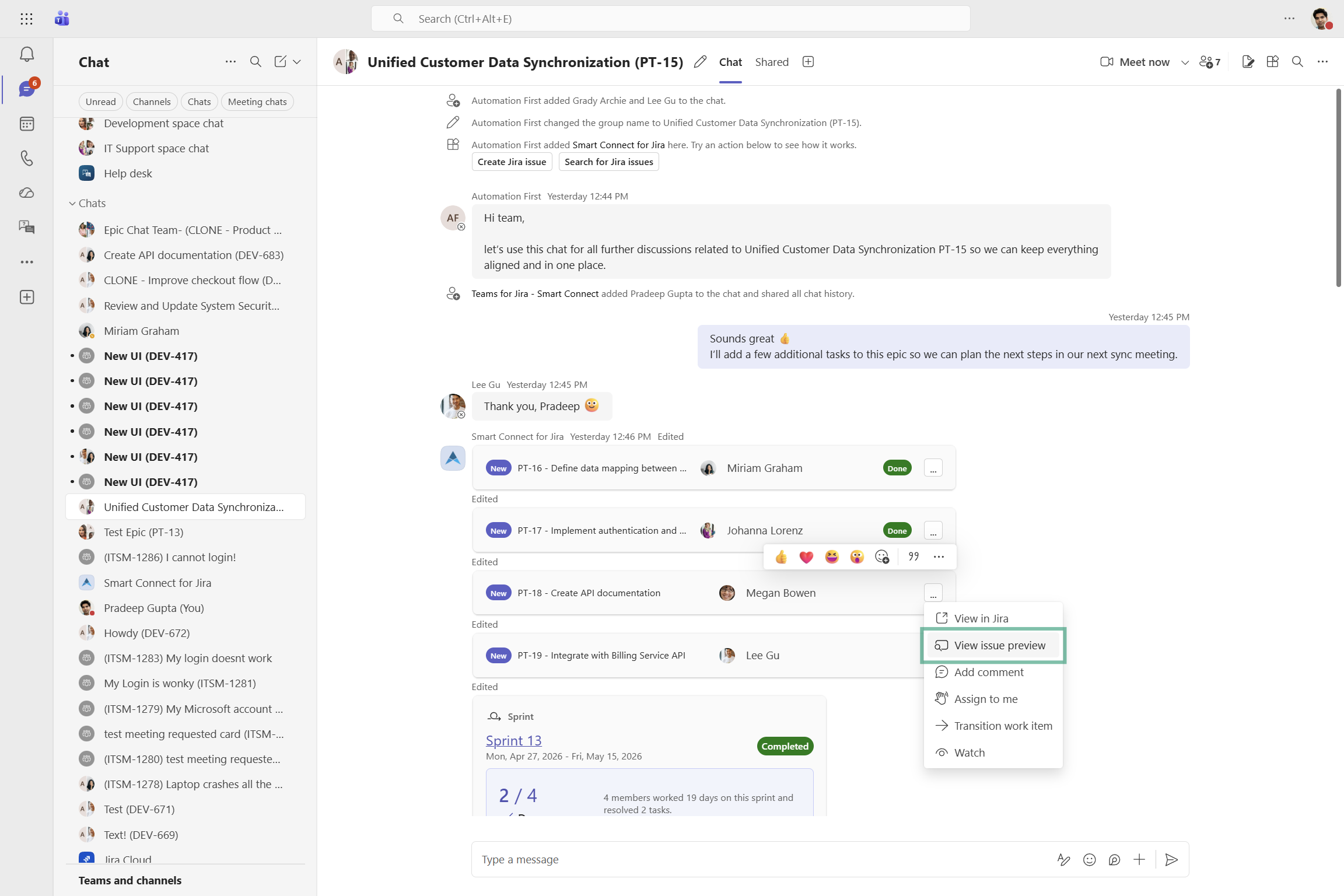Expand Meet now dropdown arrow
1344x896 pixels.
[x=1185, y=62]
